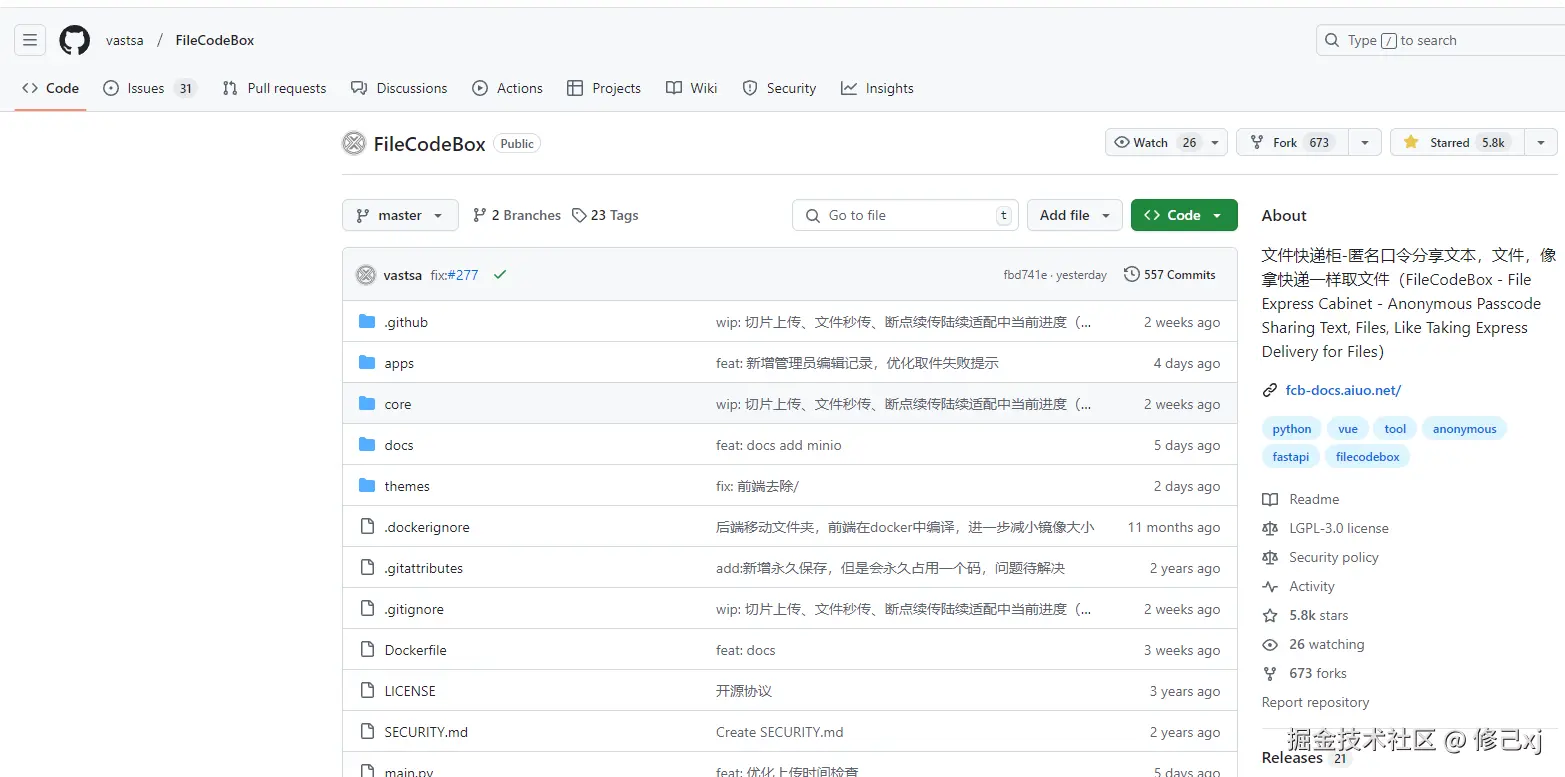Open the Issues tab

[x=149, y=88]
